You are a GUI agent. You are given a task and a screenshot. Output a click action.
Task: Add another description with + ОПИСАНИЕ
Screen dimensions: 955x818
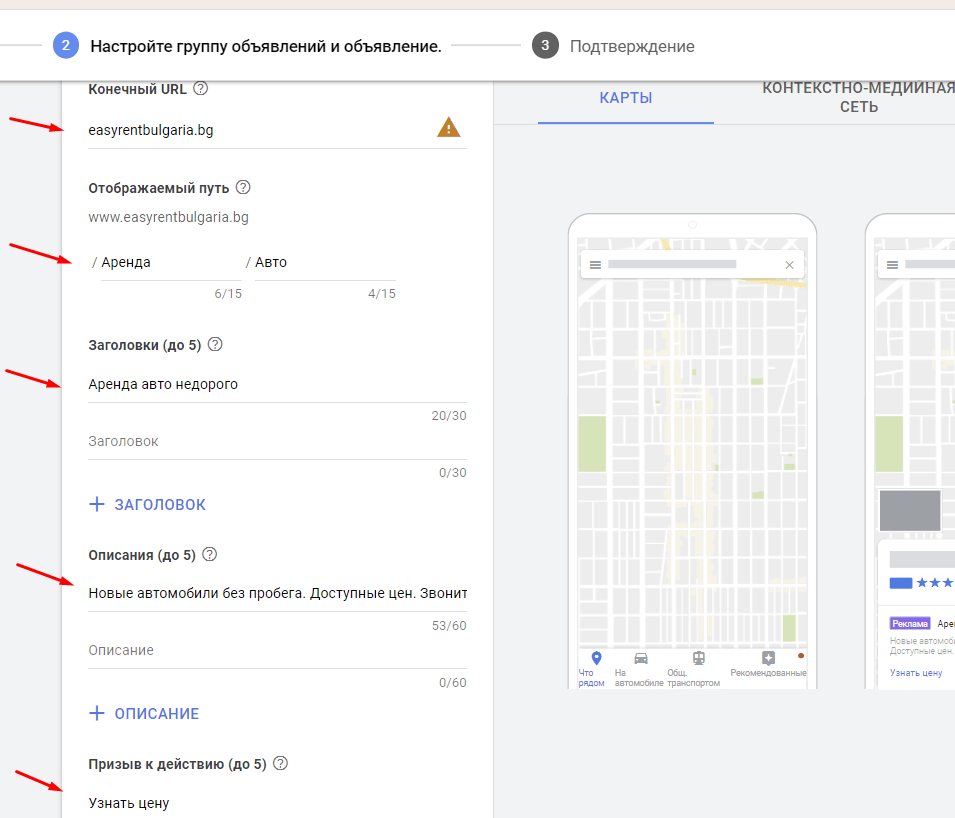point(144,713)
